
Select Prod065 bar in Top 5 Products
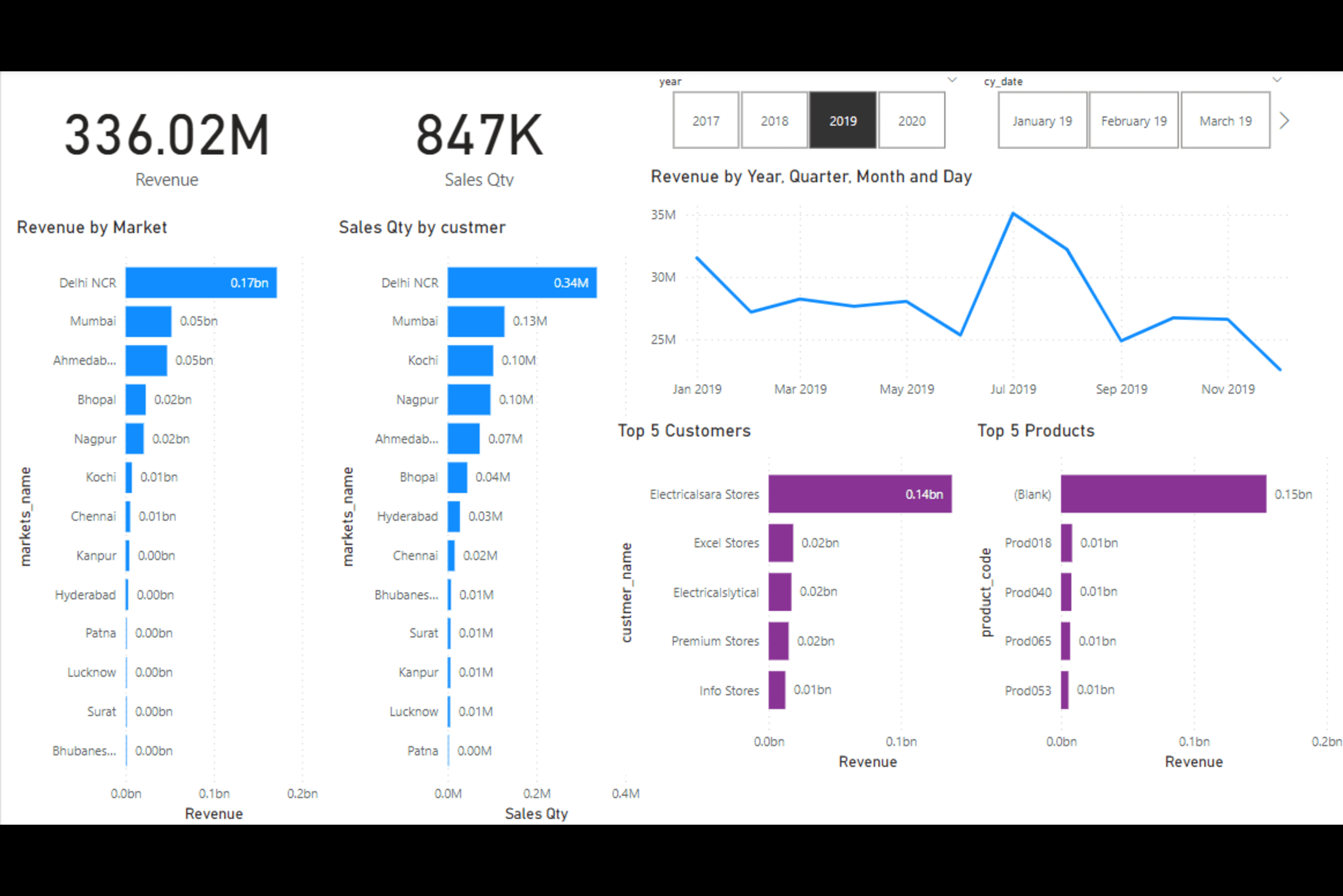click(1066, 641)
